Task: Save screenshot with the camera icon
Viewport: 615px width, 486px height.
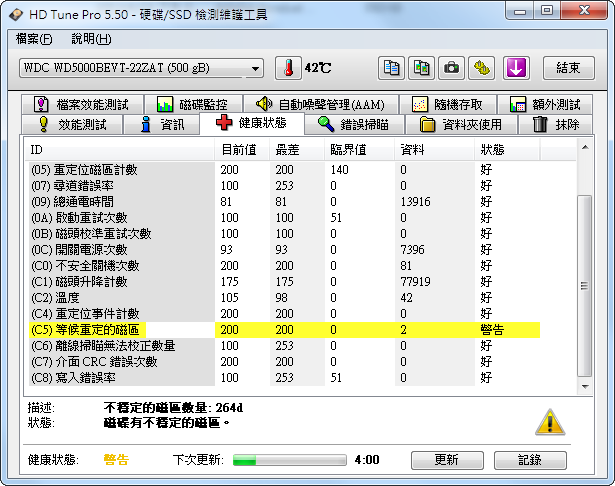Action: pyautogui.click(x=451, y=68)
